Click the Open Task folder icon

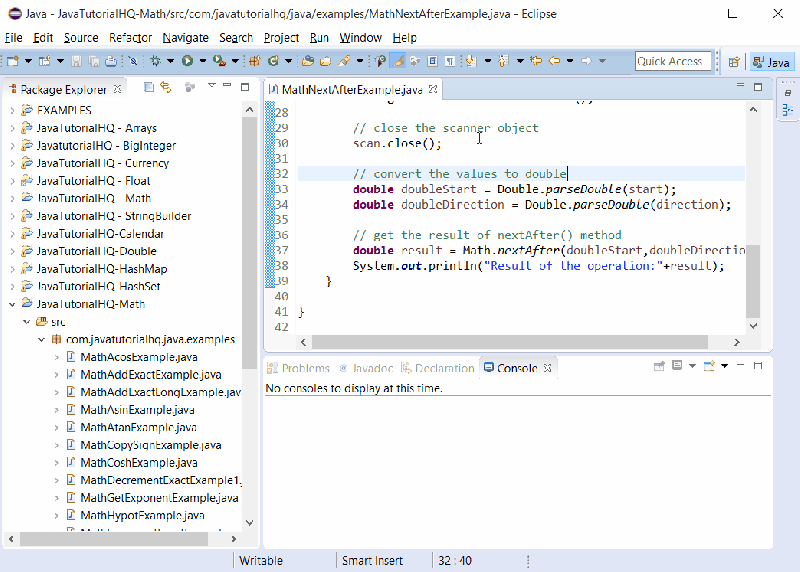coord(326,61)
